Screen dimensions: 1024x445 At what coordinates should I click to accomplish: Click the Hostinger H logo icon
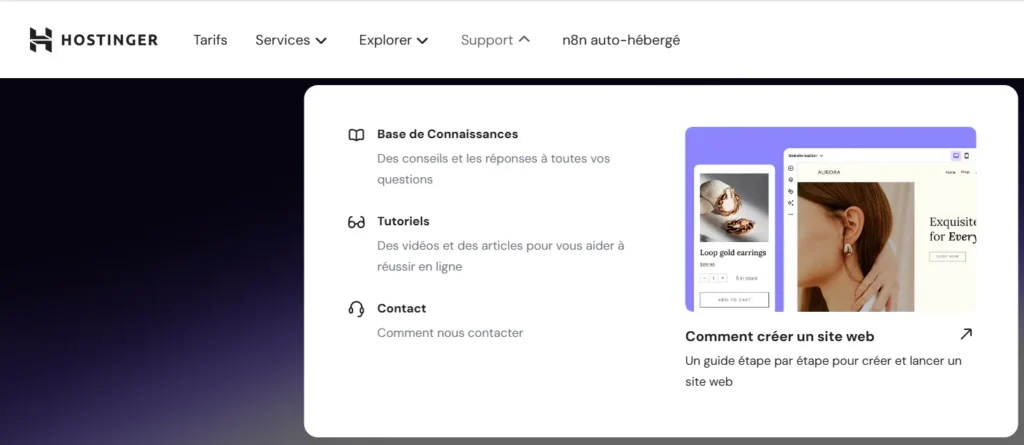point(40,40)
